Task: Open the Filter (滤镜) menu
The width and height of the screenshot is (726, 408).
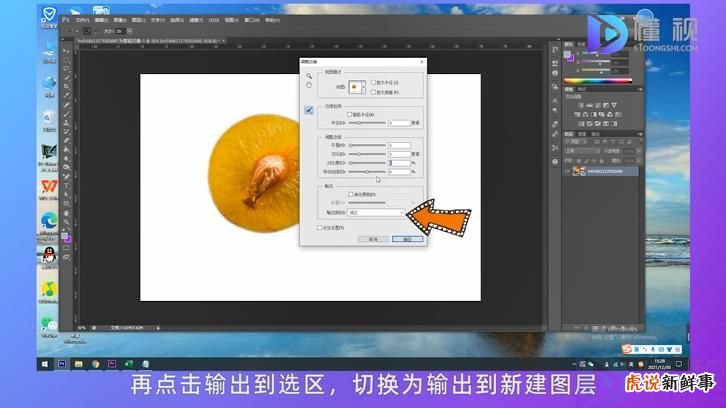Action: (196, 20)
